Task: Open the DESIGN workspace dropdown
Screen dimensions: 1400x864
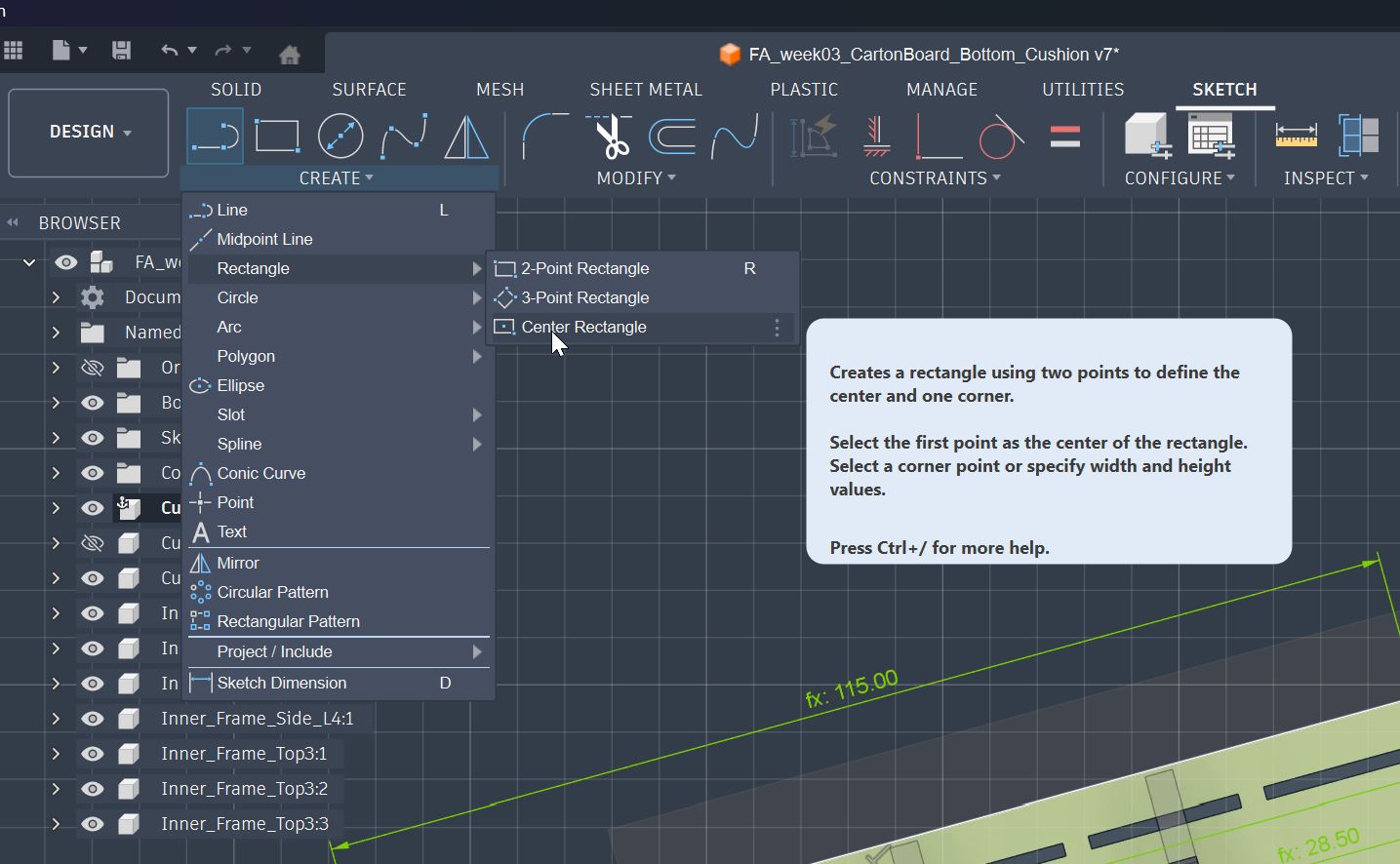Action: point(89,133)
